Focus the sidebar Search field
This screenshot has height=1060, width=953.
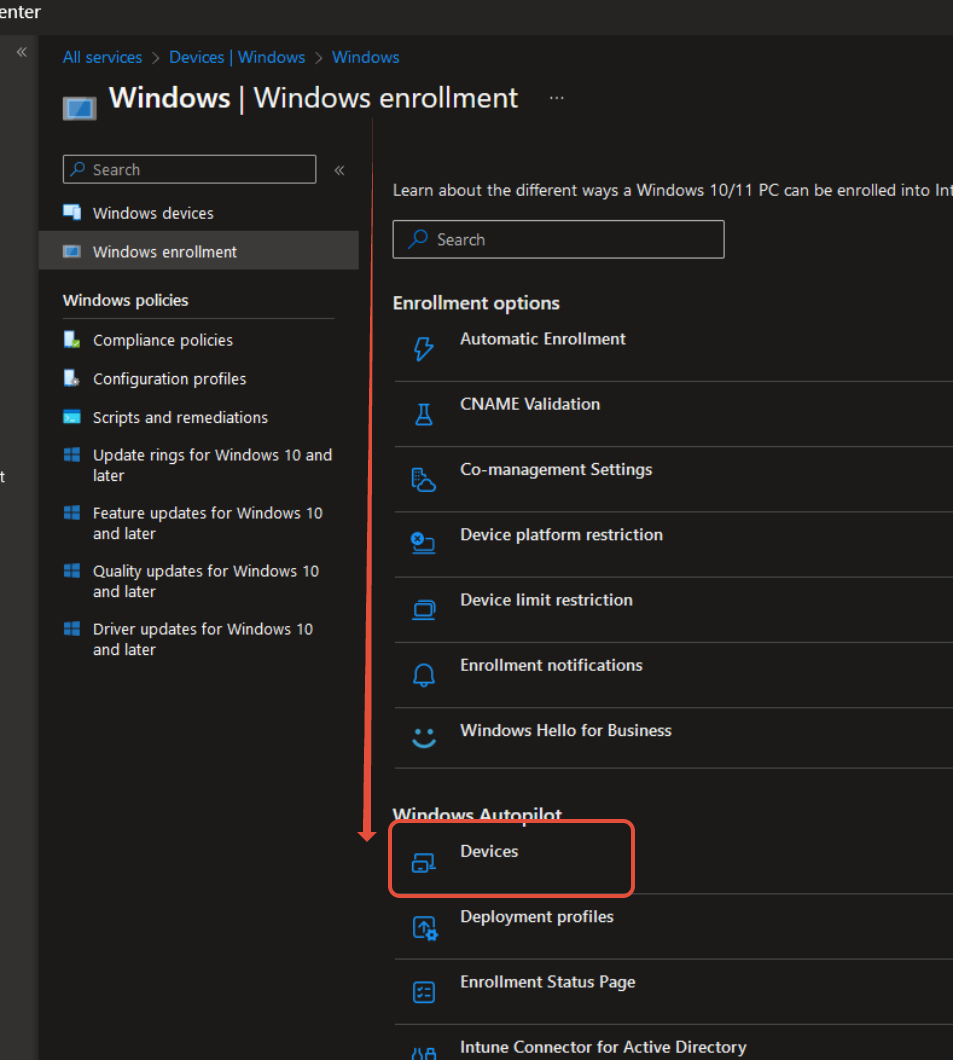point(189,169)
